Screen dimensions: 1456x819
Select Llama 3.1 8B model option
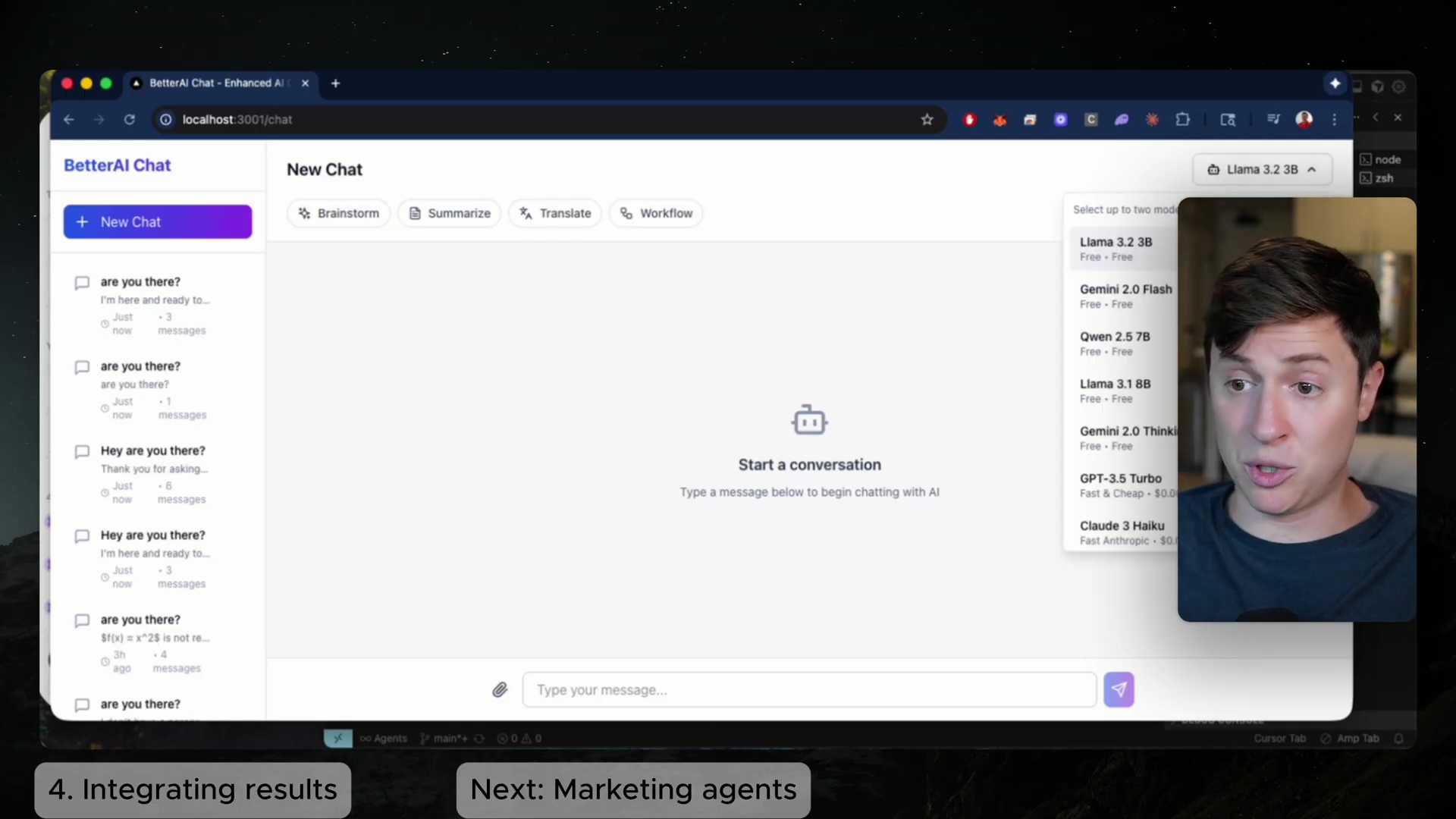pos(1123,391)
